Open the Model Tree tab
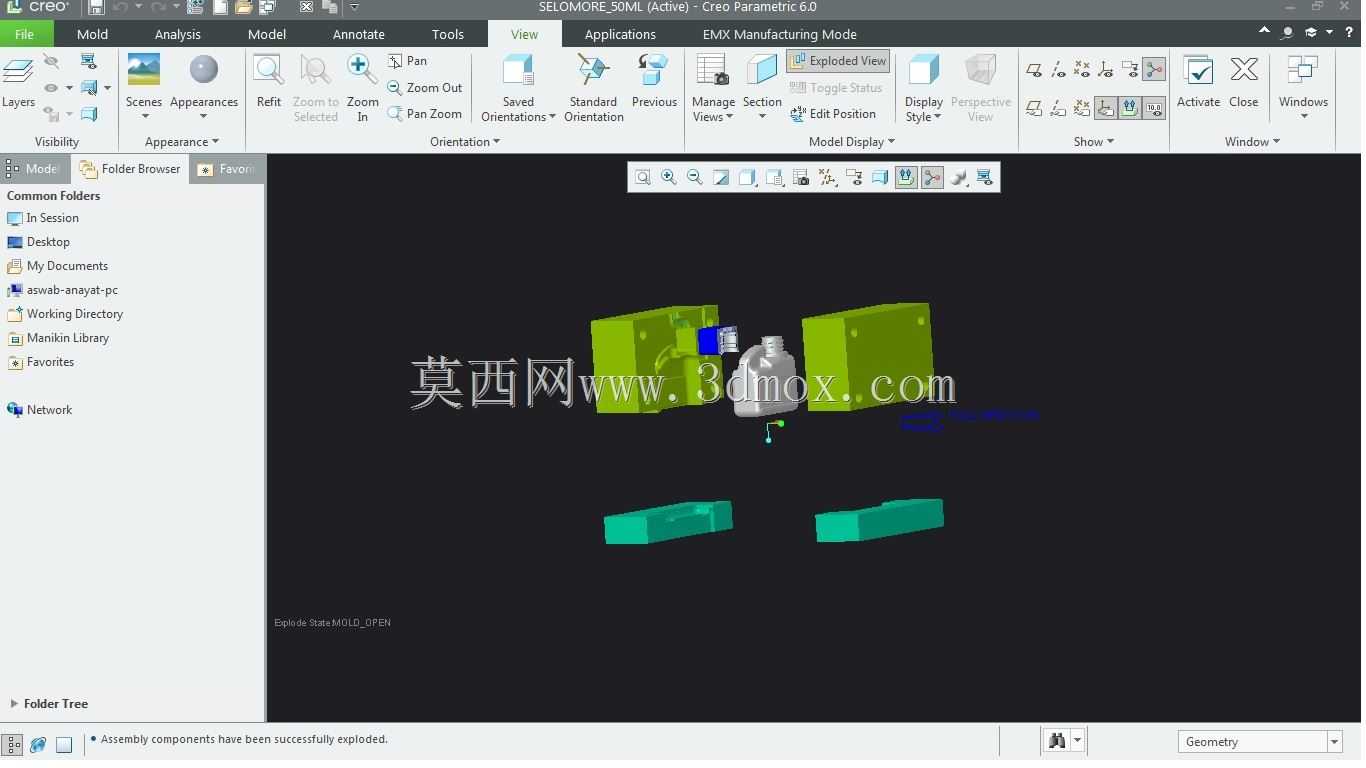Viewport: 1366px width, 768px height. [x=35, y=169]
